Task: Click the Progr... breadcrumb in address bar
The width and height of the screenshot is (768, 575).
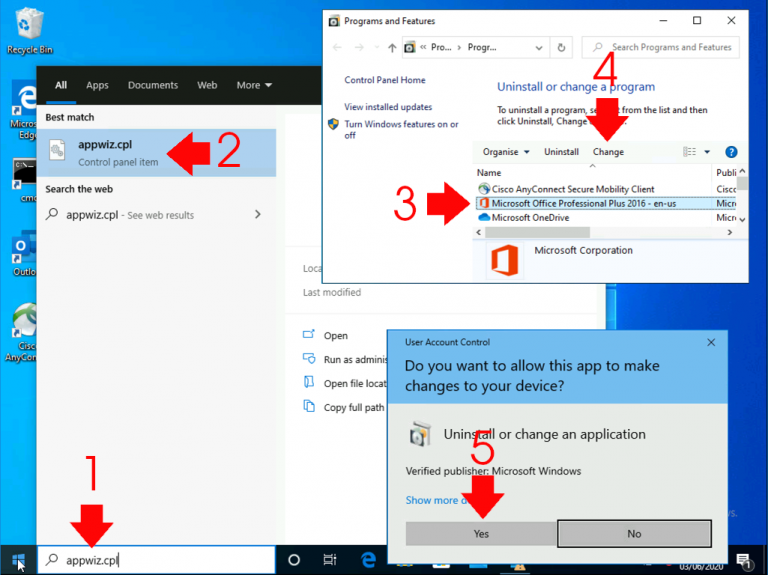Action: [482, 48]
